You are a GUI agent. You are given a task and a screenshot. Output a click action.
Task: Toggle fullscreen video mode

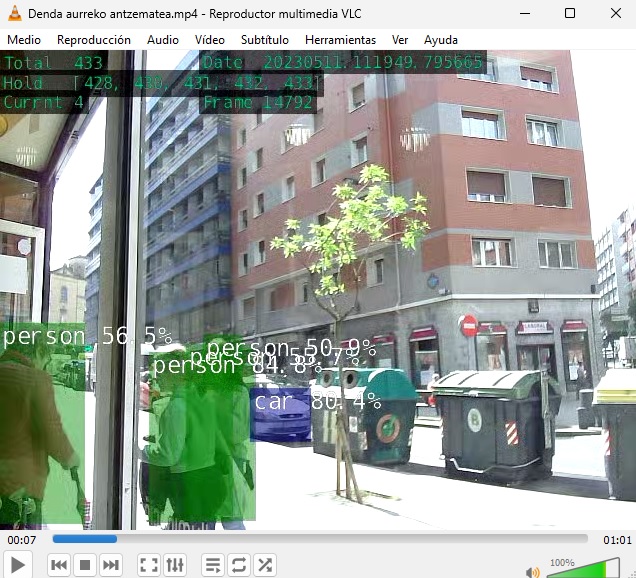(148, 565)
